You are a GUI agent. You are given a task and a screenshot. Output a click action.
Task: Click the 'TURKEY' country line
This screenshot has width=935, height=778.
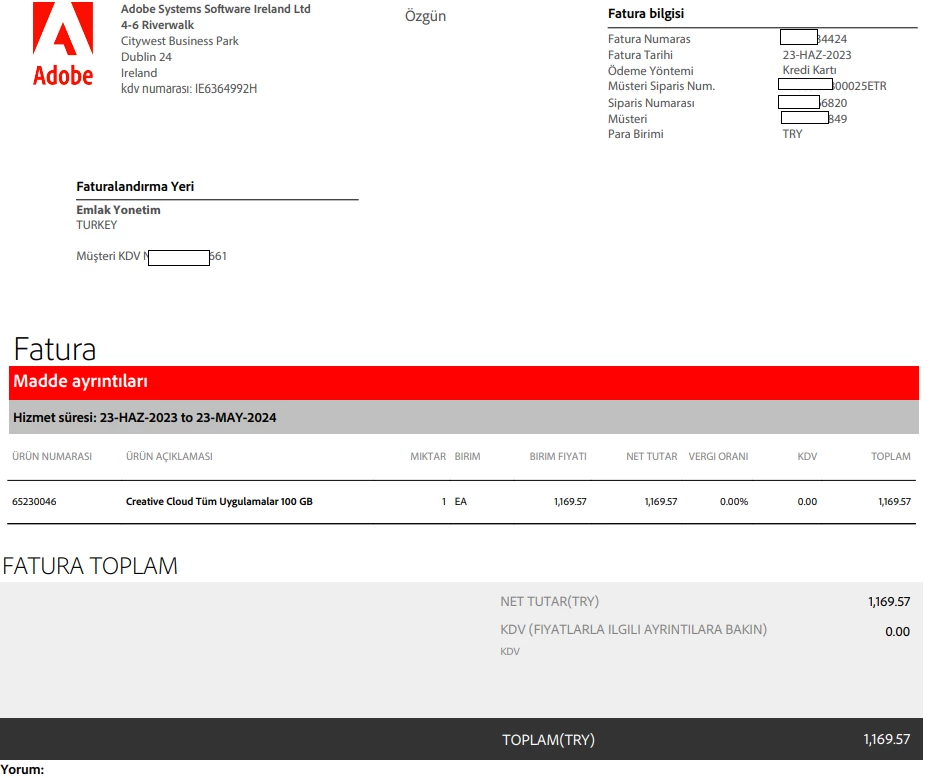click(x=97, y=225)
